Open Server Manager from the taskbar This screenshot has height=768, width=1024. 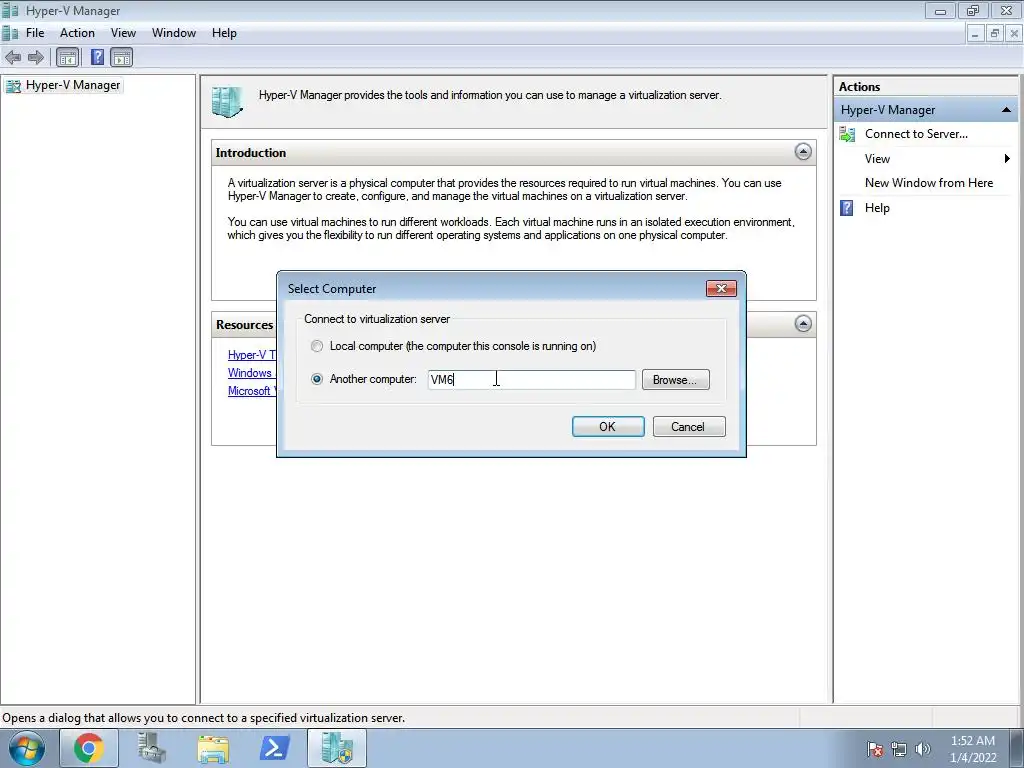(152, 748)
